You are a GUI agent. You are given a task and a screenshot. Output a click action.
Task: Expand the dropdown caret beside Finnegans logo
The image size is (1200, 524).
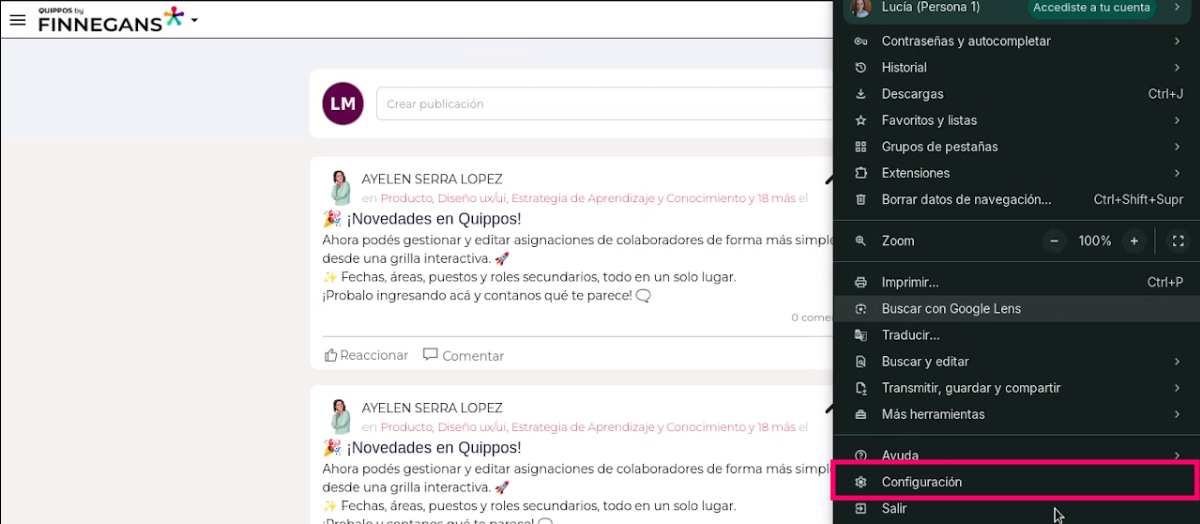194,20
